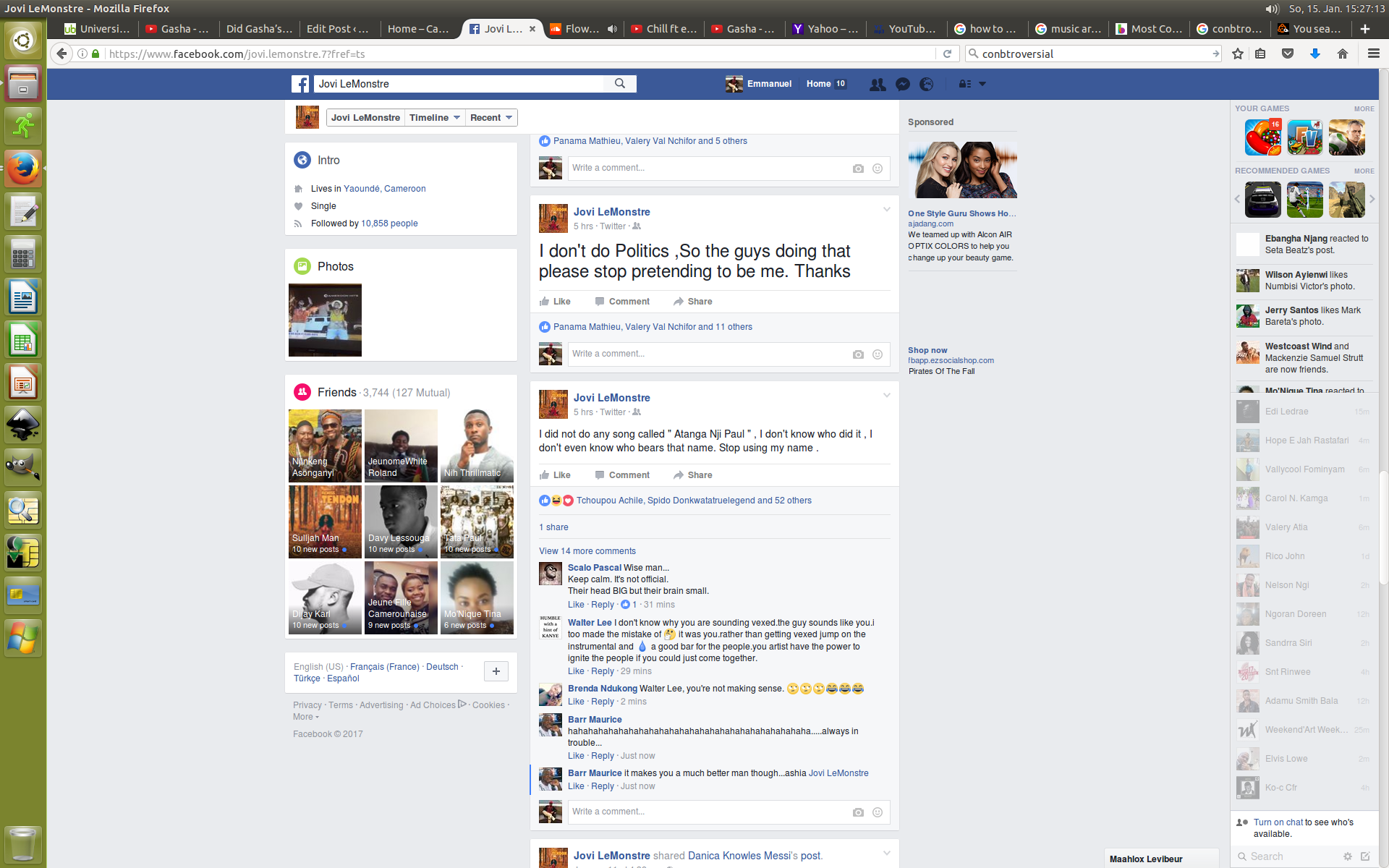Click the Facebook search magnifier button
Image resolution: width=1389 pixels, height=868 pixels.
point(620,84)
